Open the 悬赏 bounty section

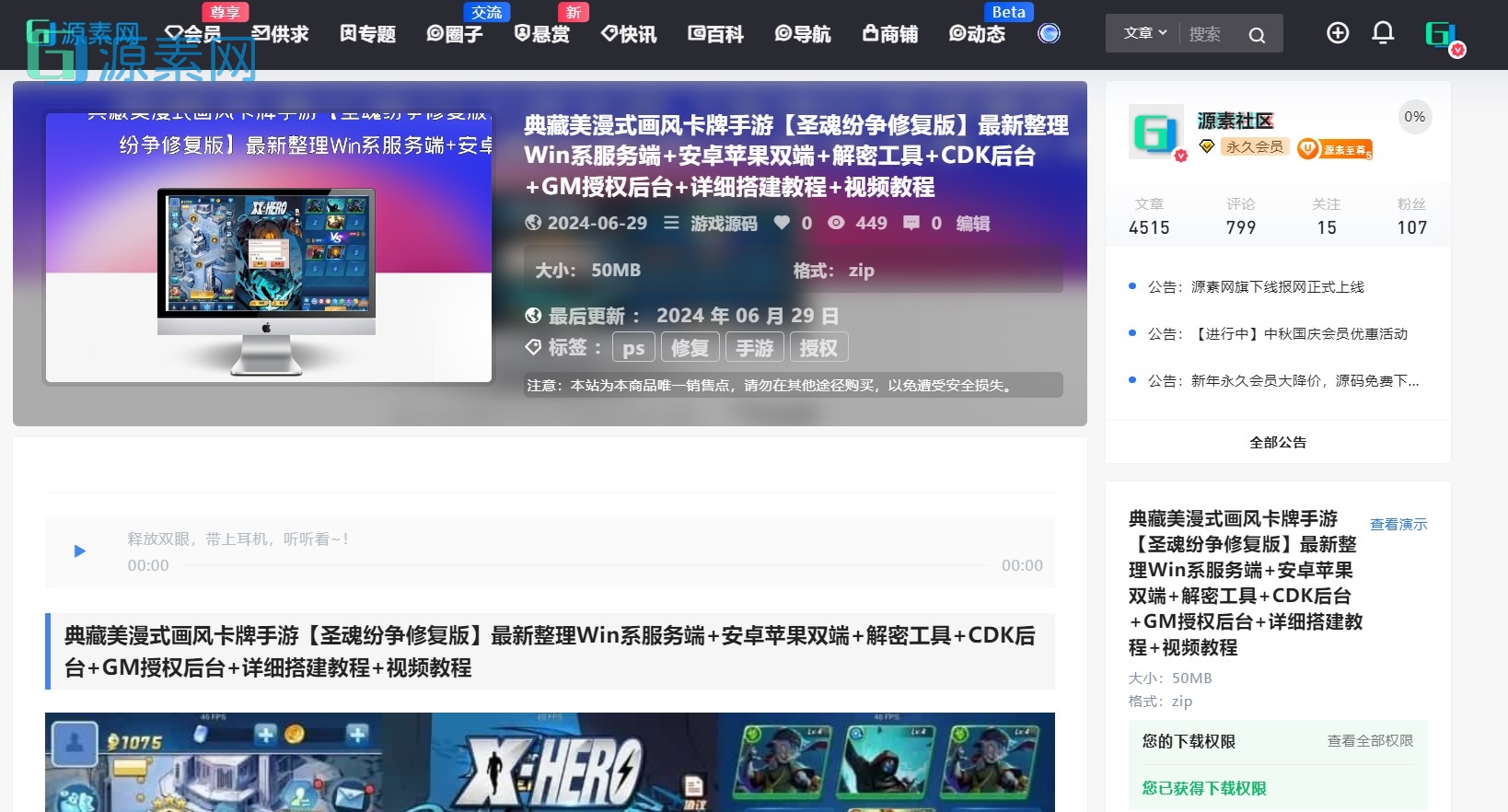pyautogui.click(x=541, y=34)
